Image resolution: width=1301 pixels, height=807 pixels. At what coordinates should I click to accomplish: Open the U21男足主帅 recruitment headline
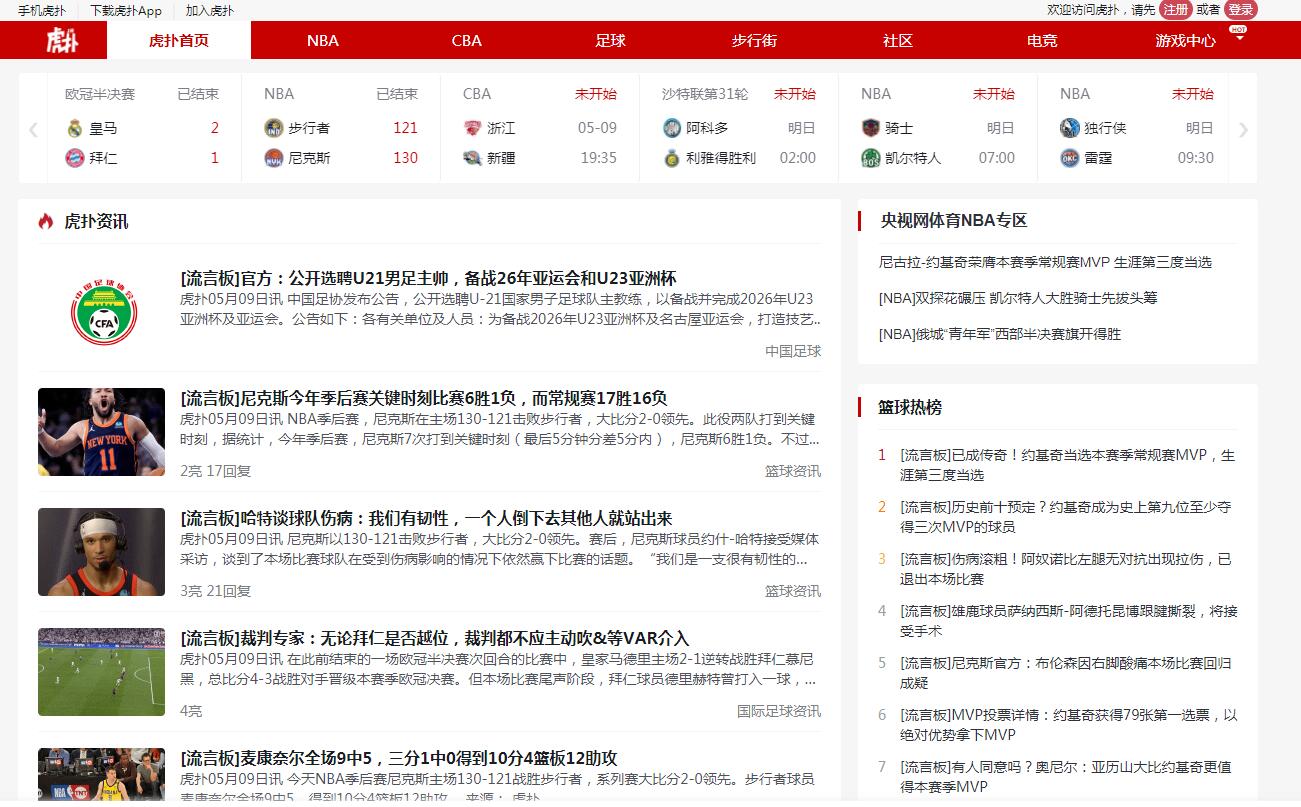[x=429, y=278]
